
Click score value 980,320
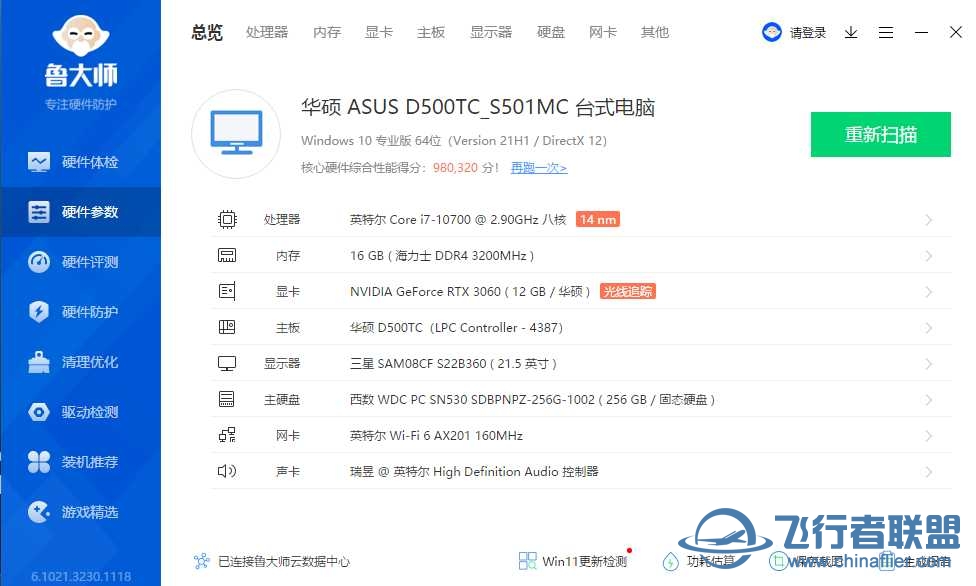pyautogui.click(x=456, y=168)
